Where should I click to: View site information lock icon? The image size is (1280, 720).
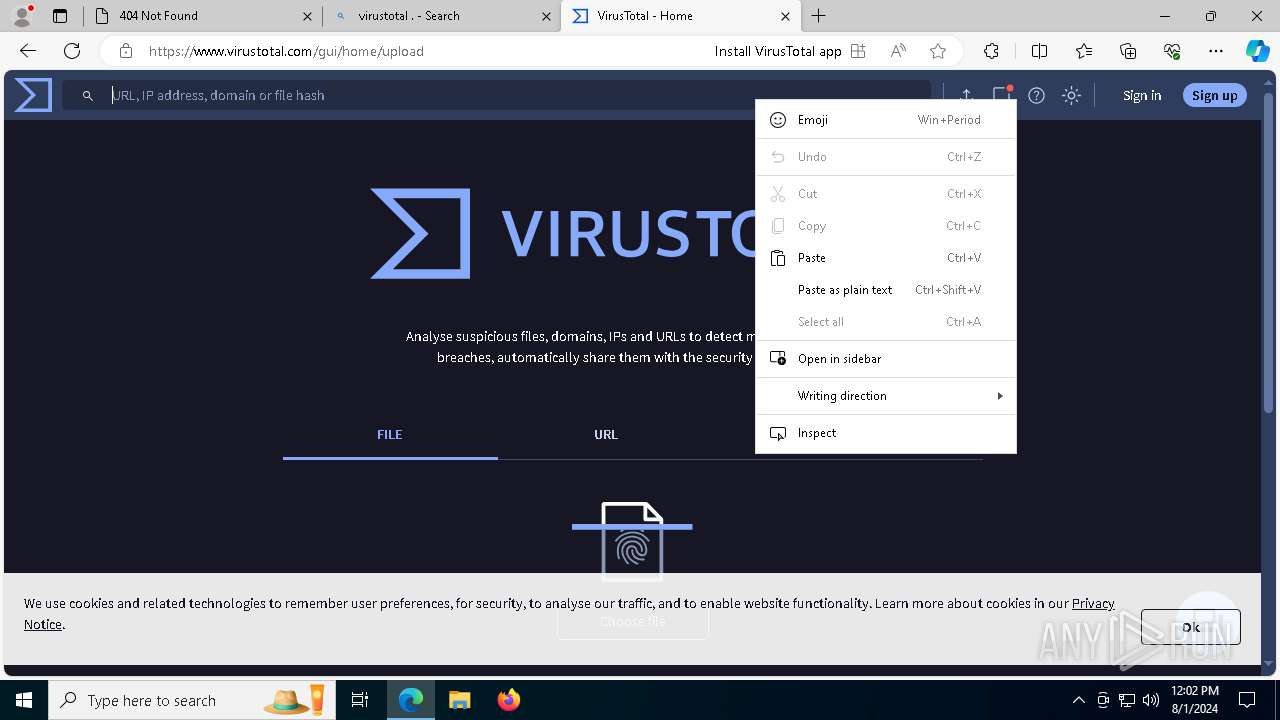click(126, 51)
